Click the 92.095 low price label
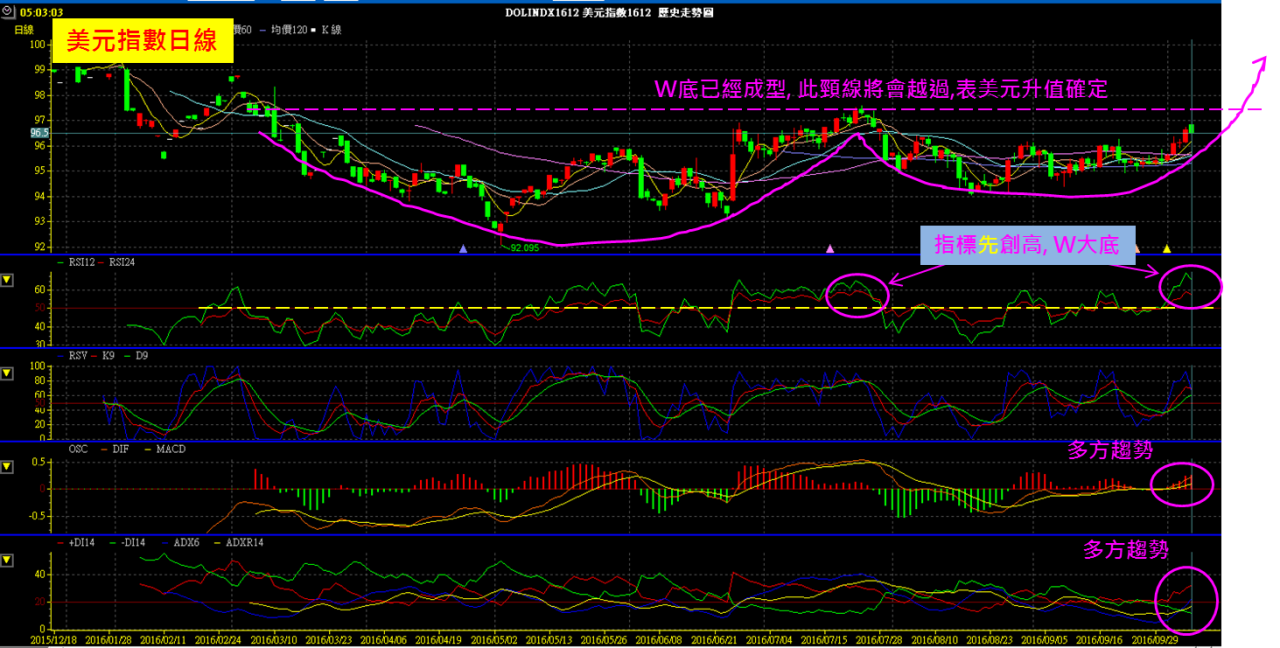This screenshot has width=1280, height=648. pos(524,247)
